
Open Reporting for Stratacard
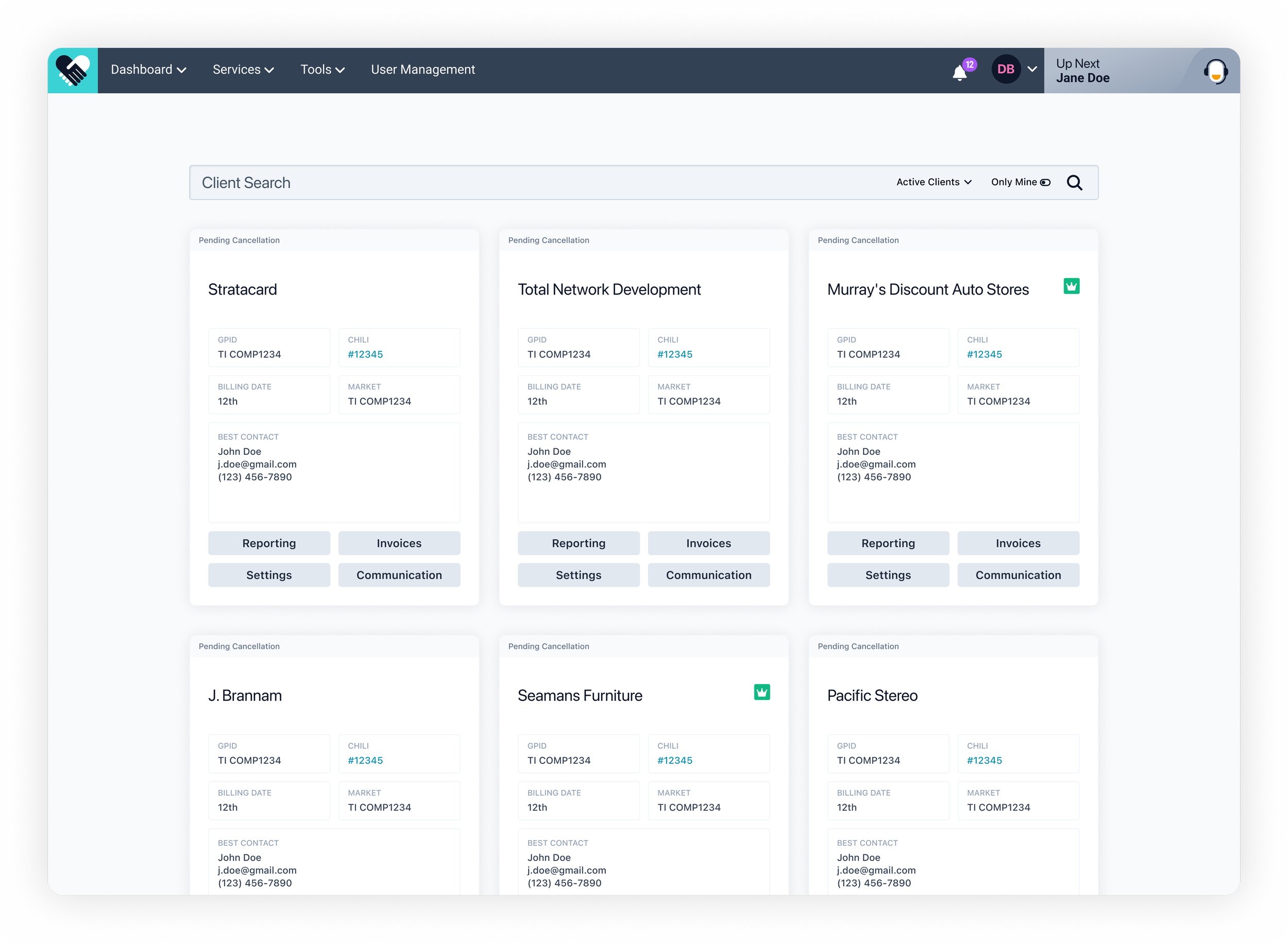click(x=269, y=543)
